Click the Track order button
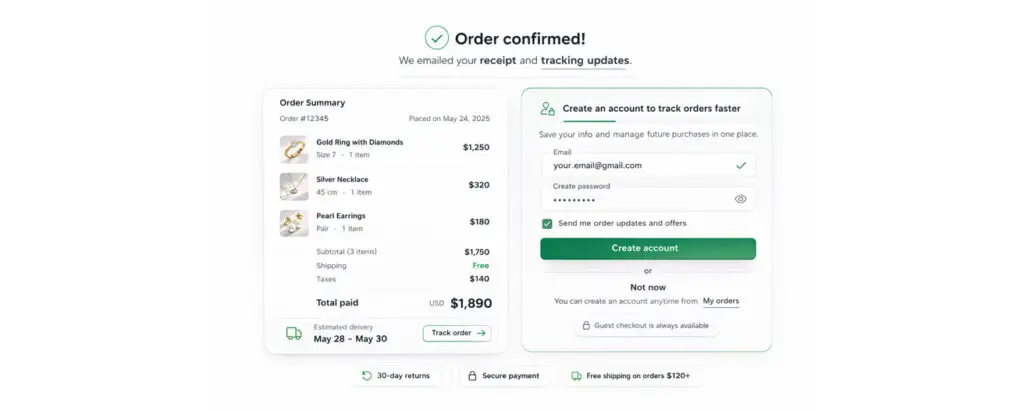This screenshot has height=411, width=1024. [x=457, y=333]
